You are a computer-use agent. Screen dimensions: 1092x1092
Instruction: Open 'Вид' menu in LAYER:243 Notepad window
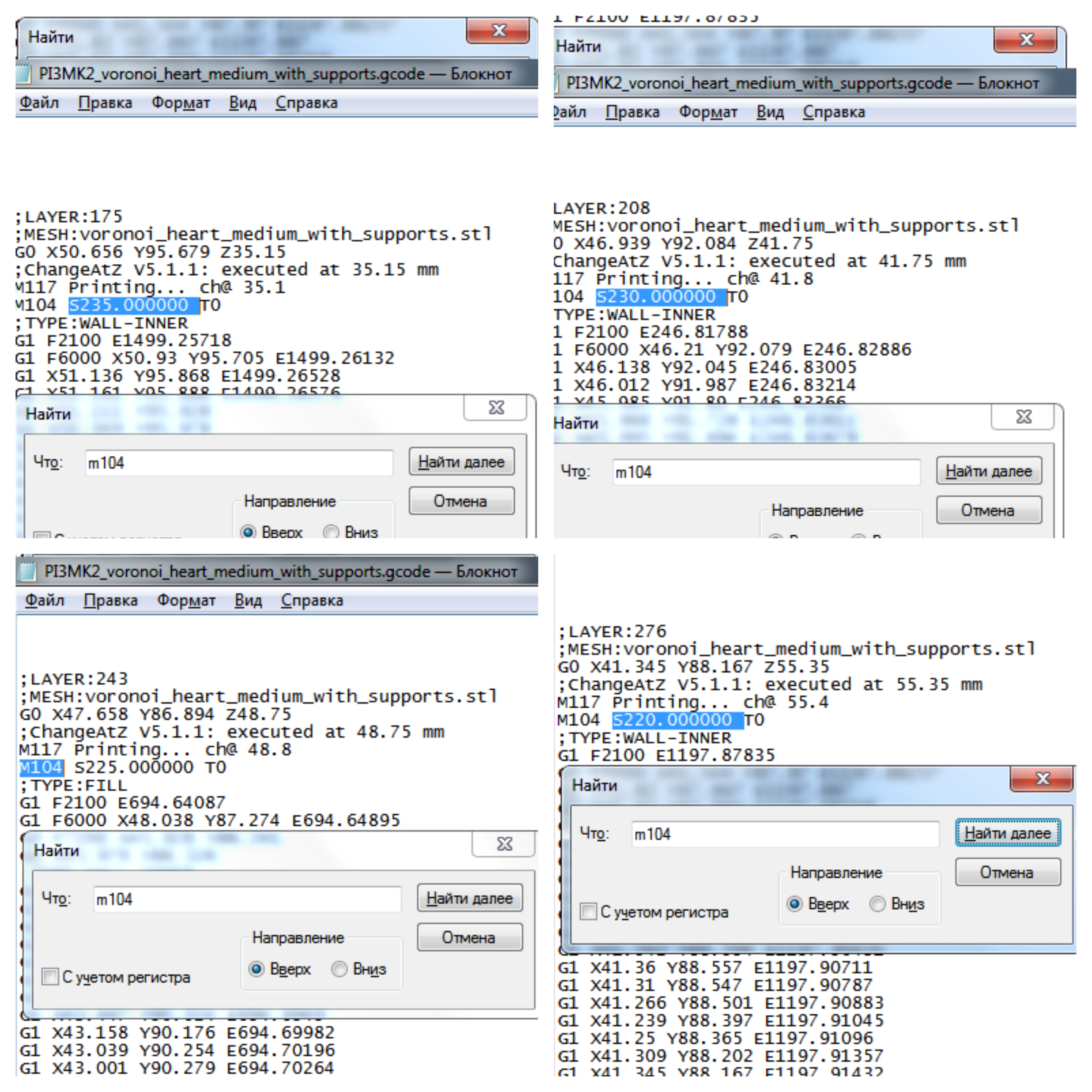248,600
